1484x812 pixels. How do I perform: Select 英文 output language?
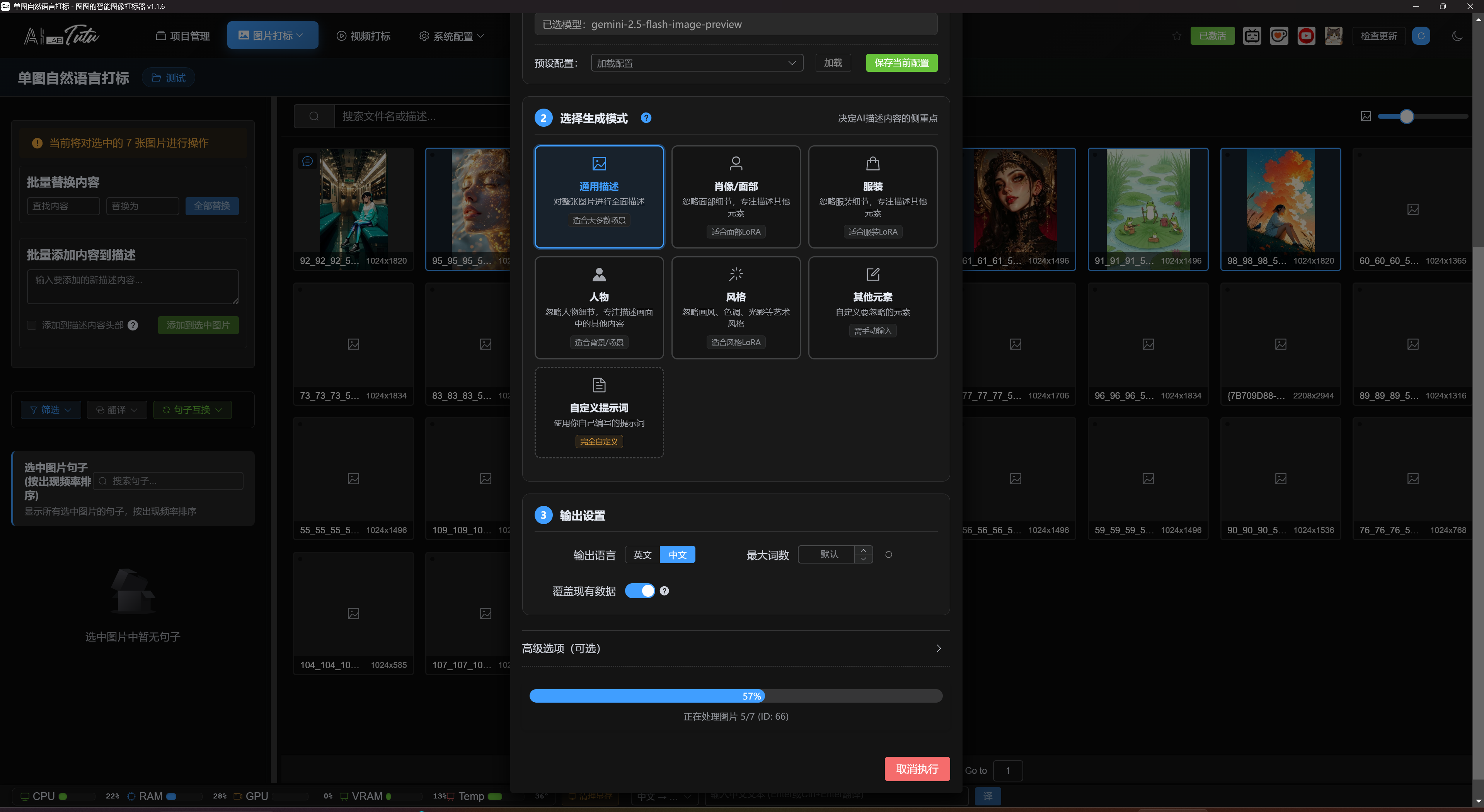[x=642, y=555]
